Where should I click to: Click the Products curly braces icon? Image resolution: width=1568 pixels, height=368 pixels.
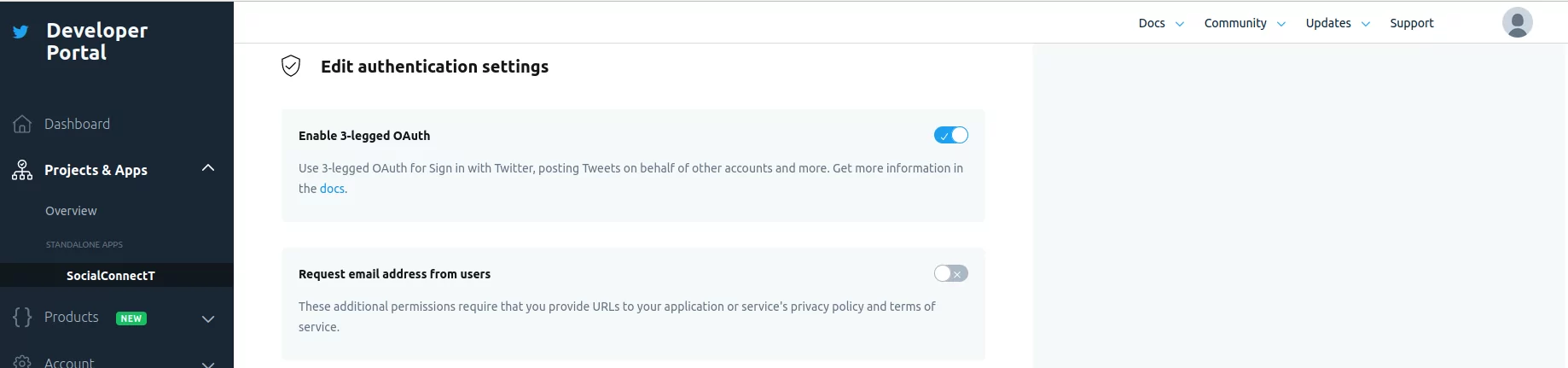(22, 318)
